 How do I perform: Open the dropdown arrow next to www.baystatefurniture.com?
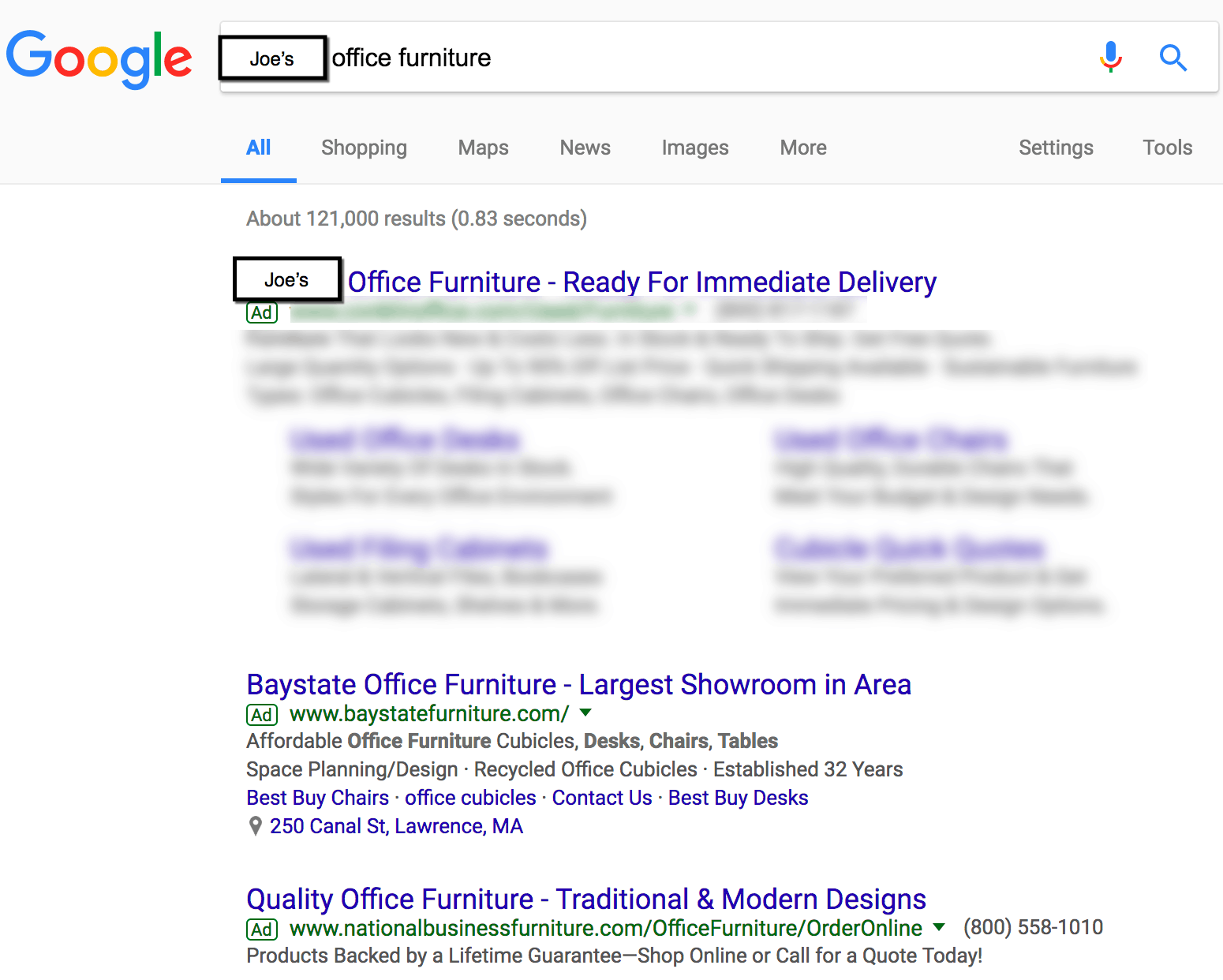tap(585, 713)
